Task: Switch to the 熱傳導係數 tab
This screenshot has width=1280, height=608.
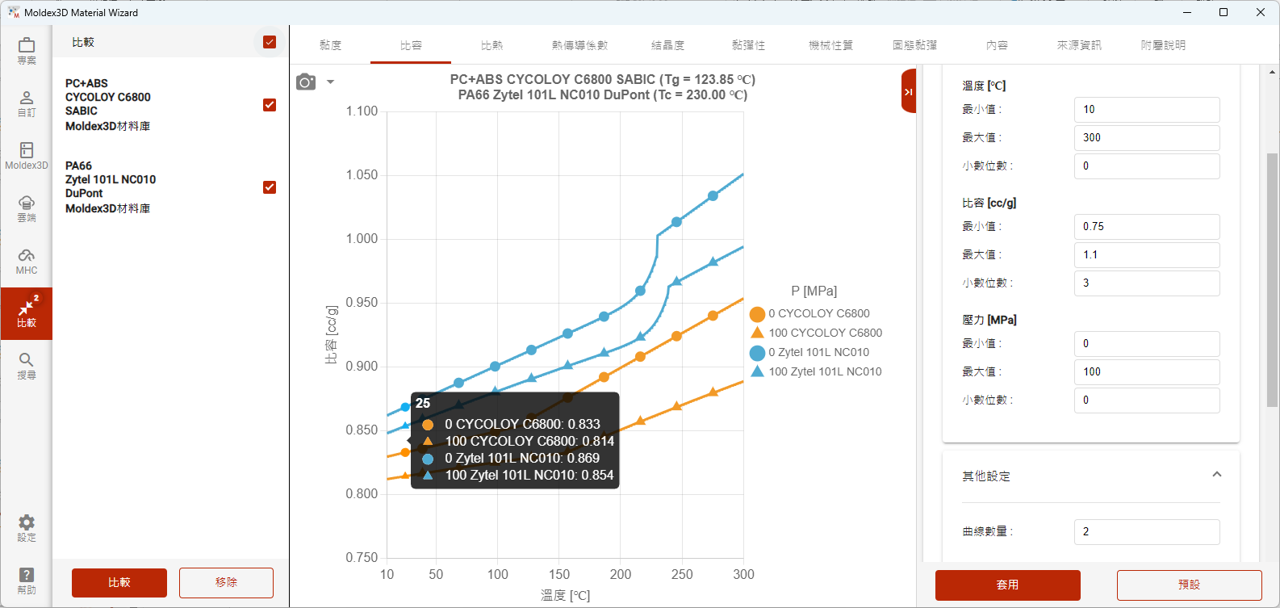Action: tap(579, 46)
